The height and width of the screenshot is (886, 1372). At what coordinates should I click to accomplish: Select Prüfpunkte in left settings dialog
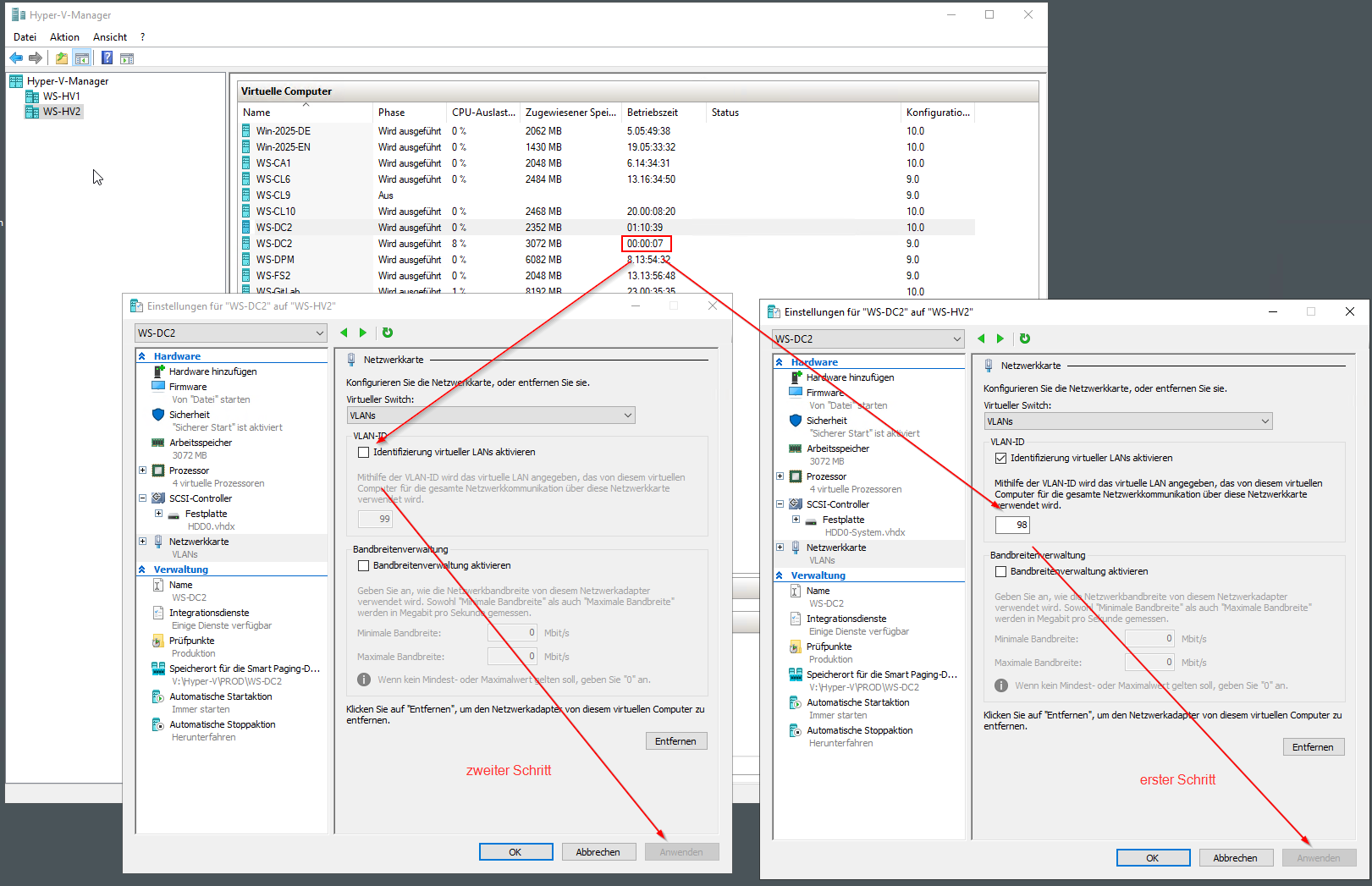[192, 641]
